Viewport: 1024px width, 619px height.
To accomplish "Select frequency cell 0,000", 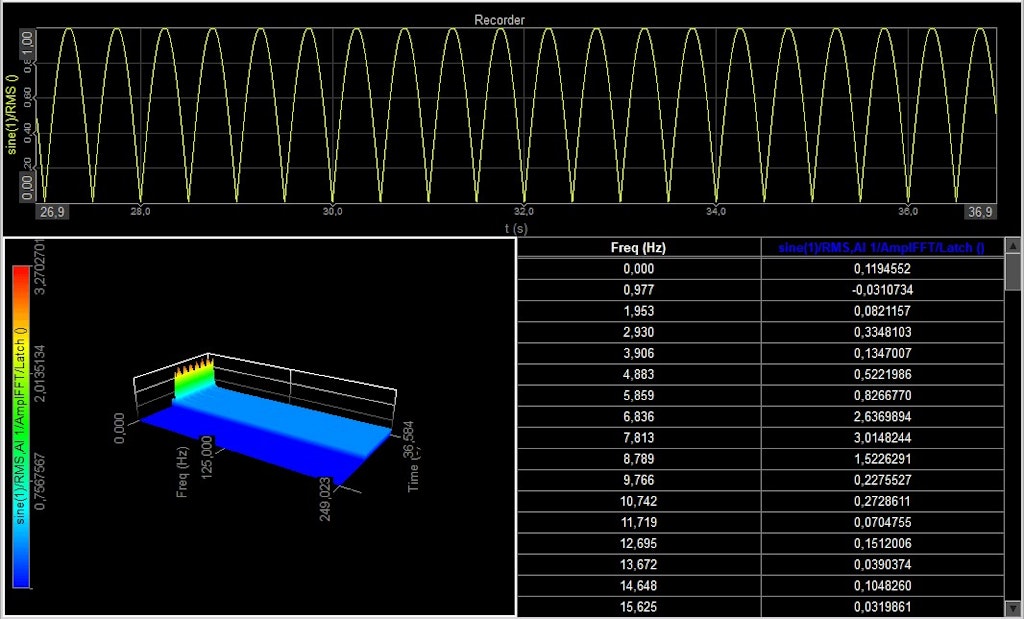I will 639,268.
